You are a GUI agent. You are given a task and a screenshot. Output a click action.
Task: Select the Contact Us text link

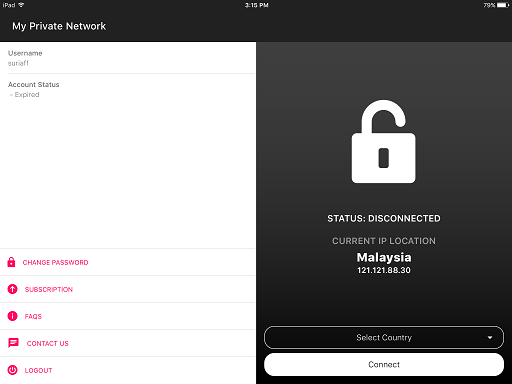tap(48, 344)
